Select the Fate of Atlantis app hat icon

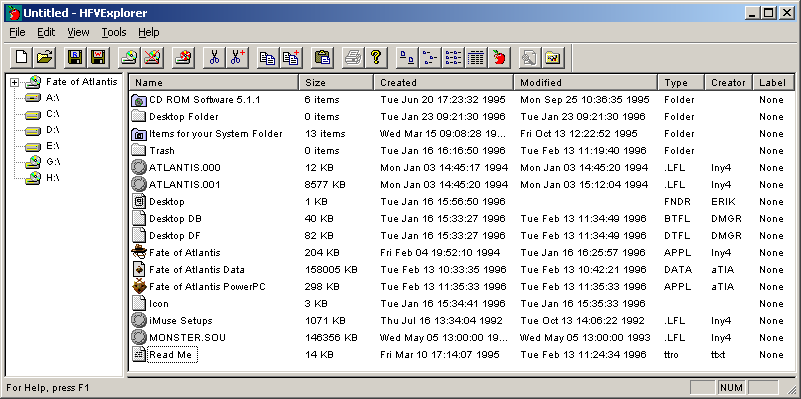(x=139, y=252)
